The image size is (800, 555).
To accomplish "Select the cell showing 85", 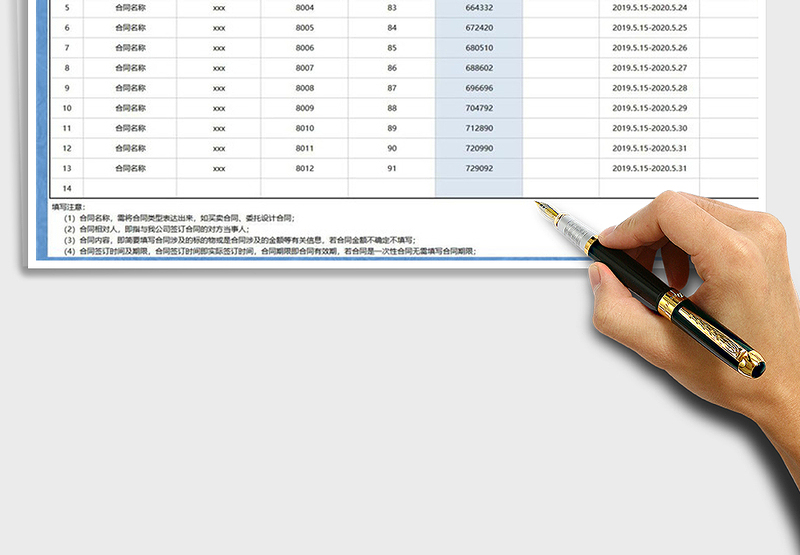I will 392,47.
